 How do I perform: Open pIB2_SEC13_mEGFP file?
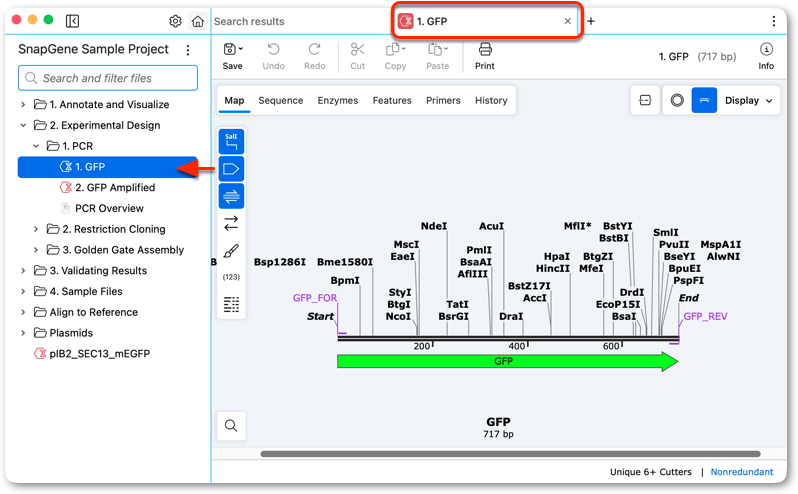pyautogui.click(x=99, y=354)
